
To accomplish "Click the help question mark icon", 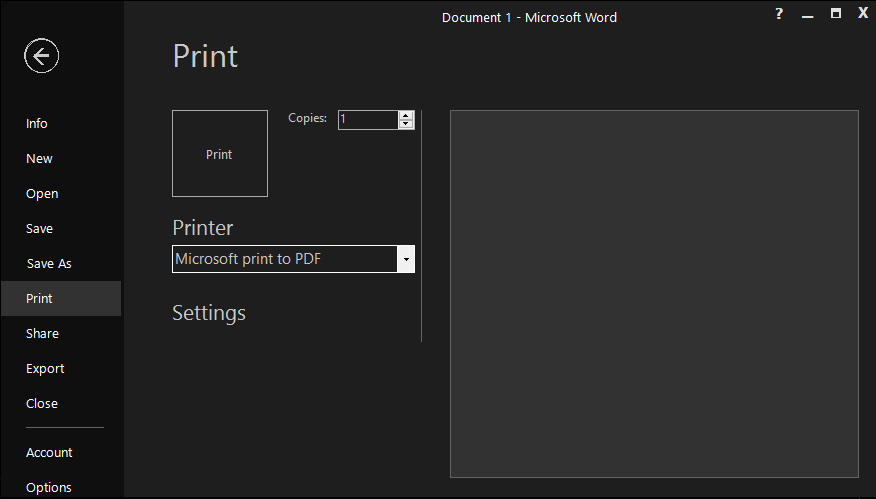I will click(x=779, y=14).
